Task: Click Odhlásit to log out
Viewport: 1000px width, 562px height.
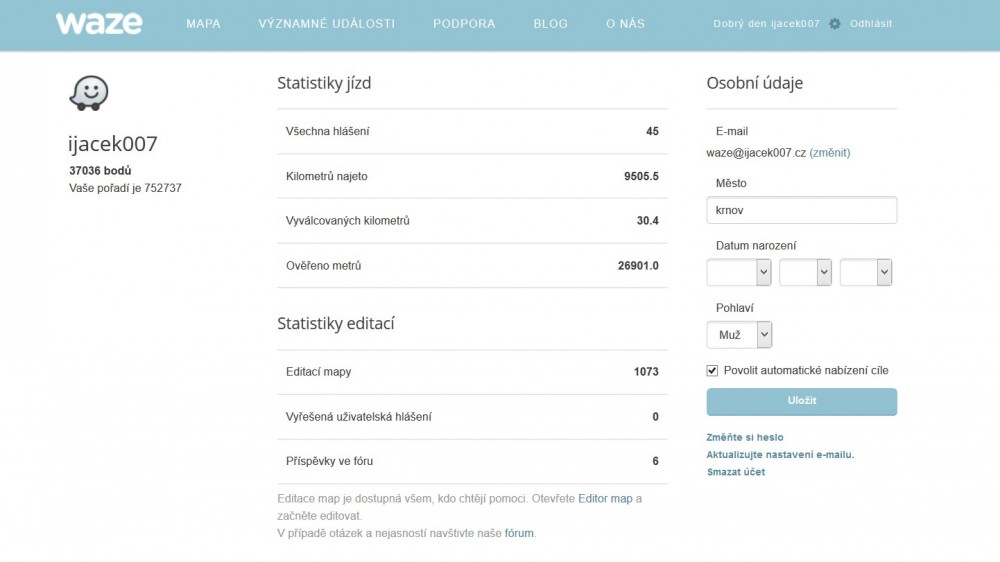Action: [871, 24]
